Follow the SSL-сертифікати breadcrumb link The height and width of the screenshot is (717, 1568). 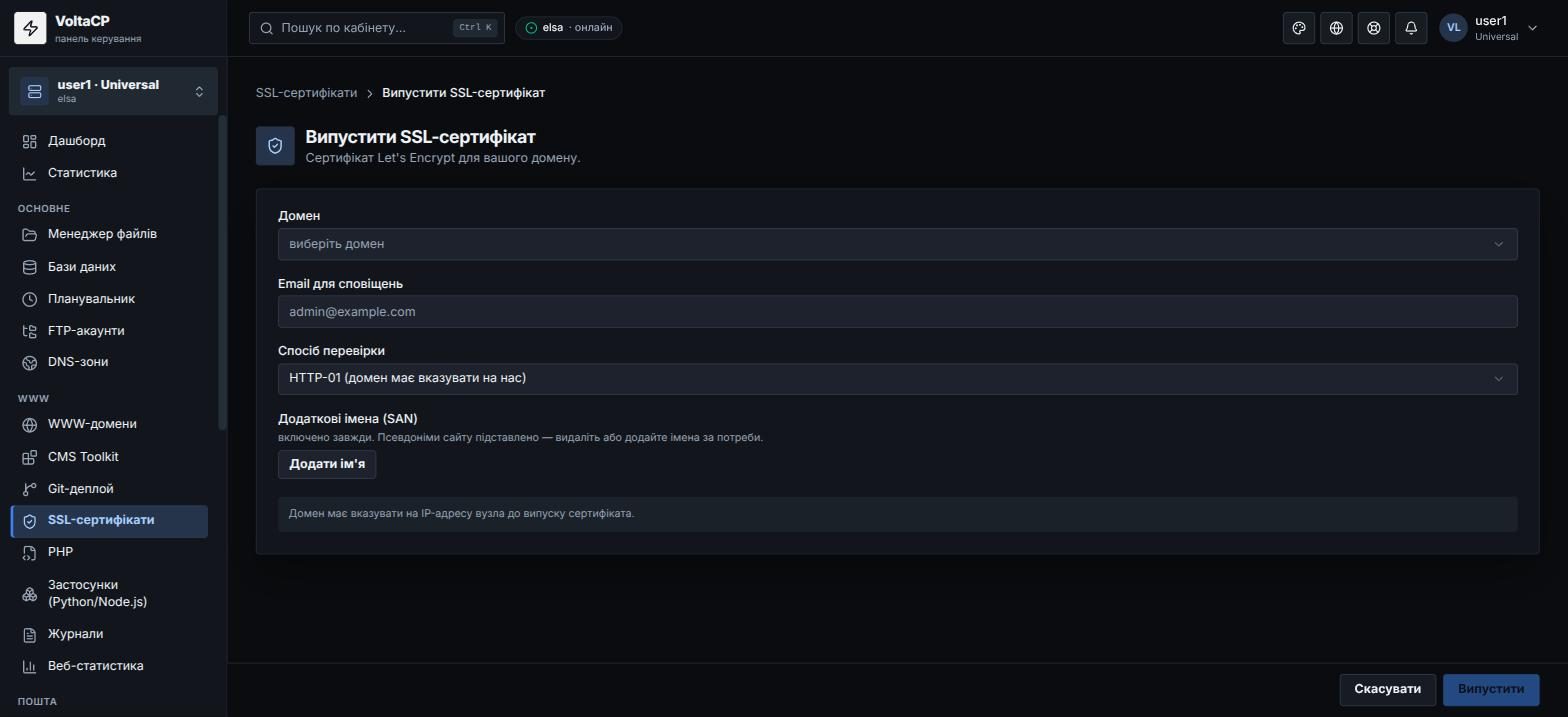tap(306, 93)
